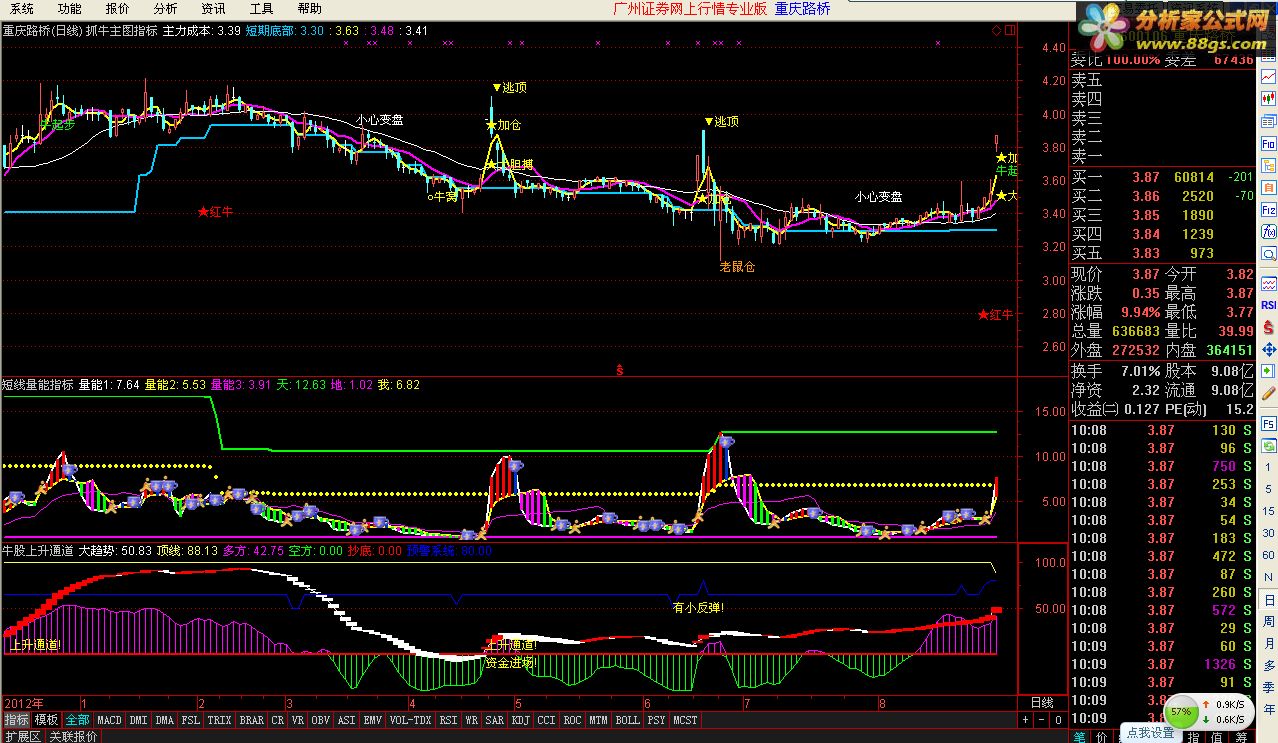Click the 自 self-select stocks icon
Image resolution: width=1278 pixels, height=743 pixels.
pos(1268,188)
